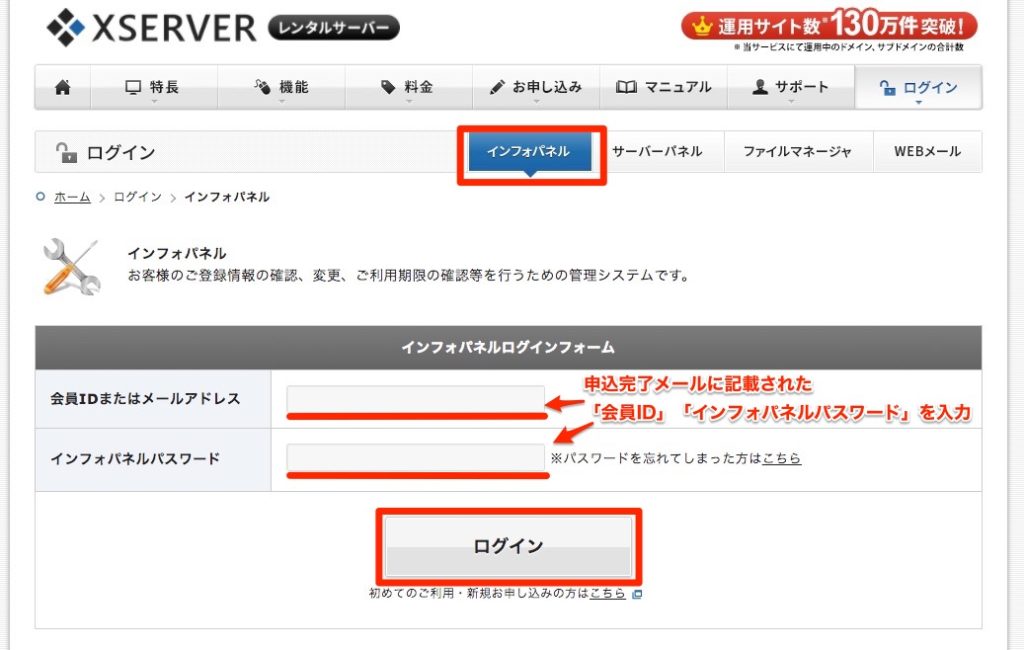Click the large ログイン submit button

[x=508, y=546]
